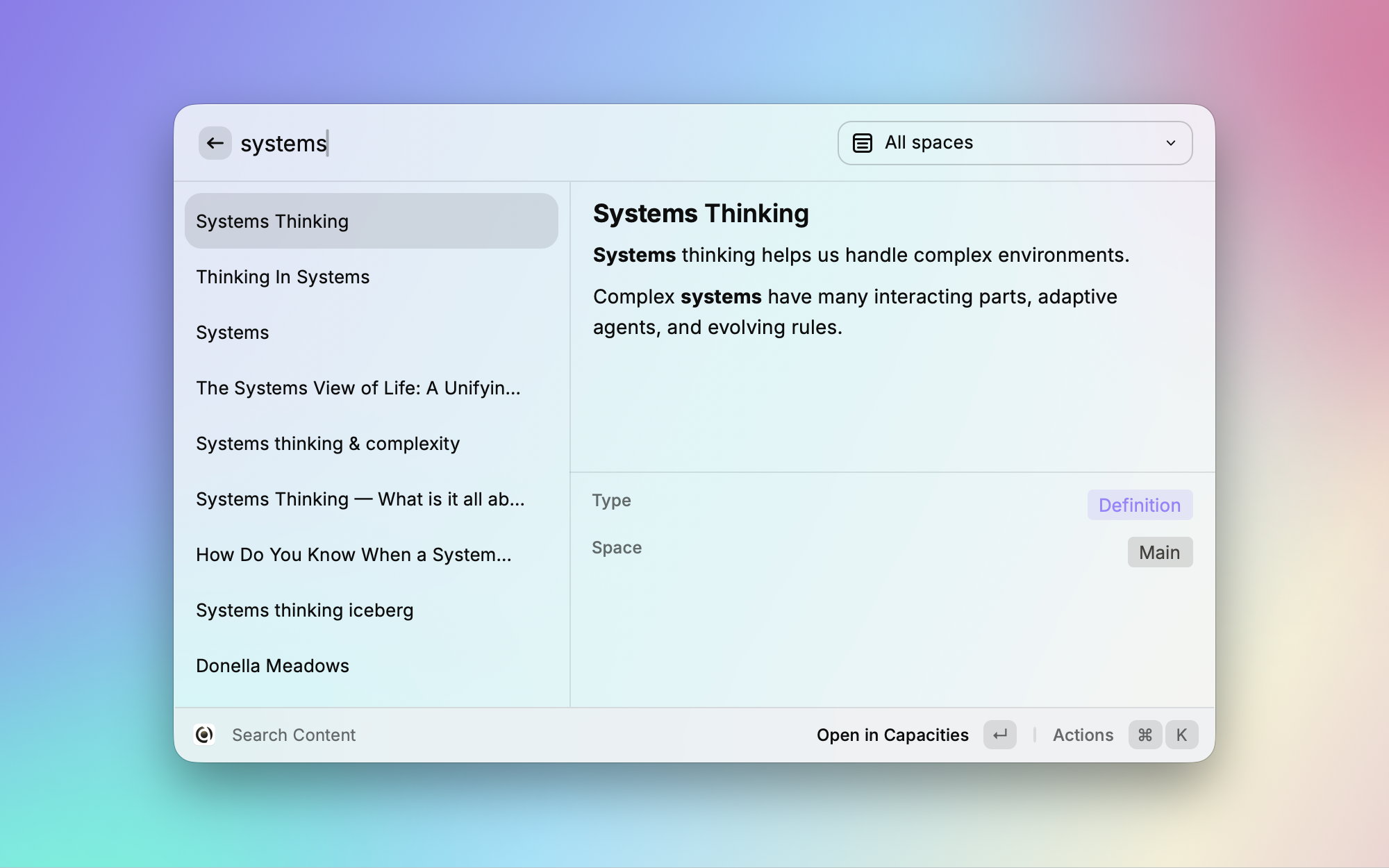Select the Donella Meadows result
1389x868 pixels.
pos(272,666)
